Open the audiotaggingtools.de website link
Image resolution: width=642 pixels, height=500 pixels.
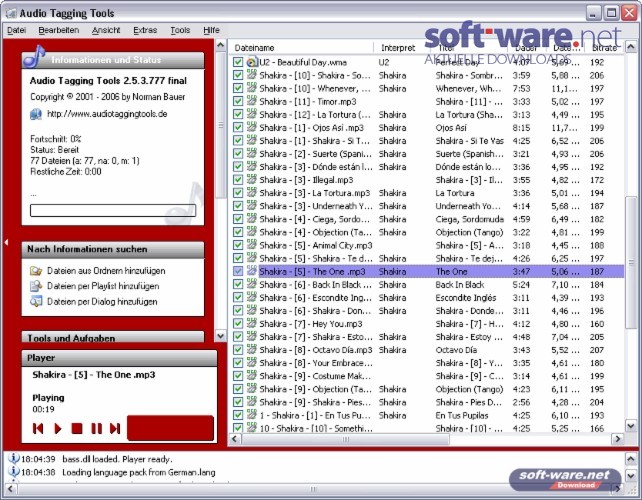(x=107, y=114)
